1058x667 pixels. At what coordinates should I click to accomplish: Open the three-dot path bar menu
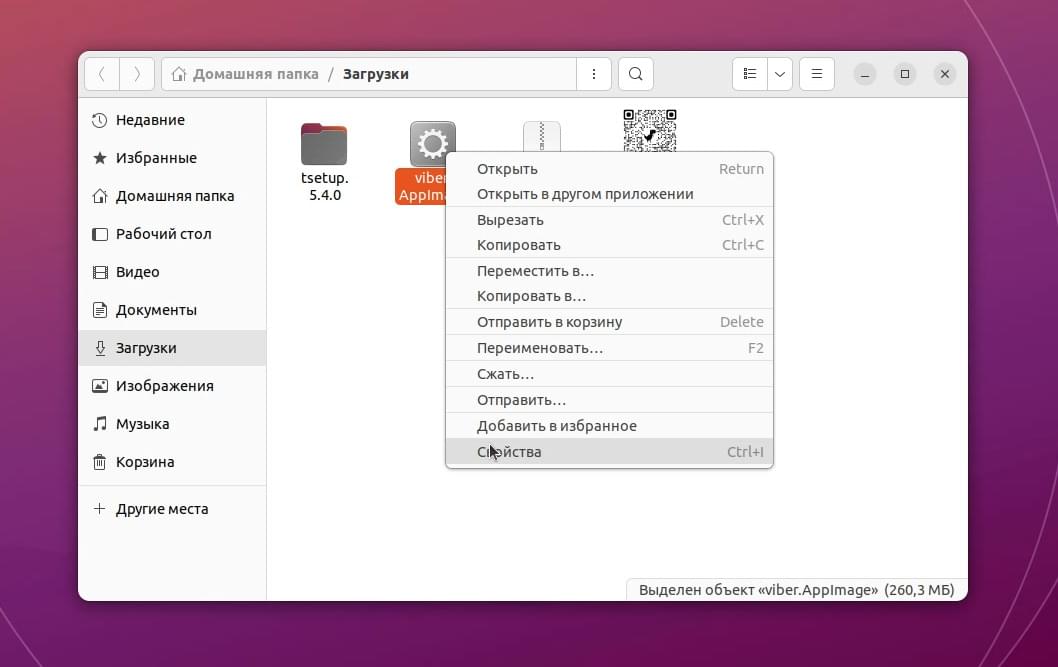pyautogui.click(x=594, y=74)
